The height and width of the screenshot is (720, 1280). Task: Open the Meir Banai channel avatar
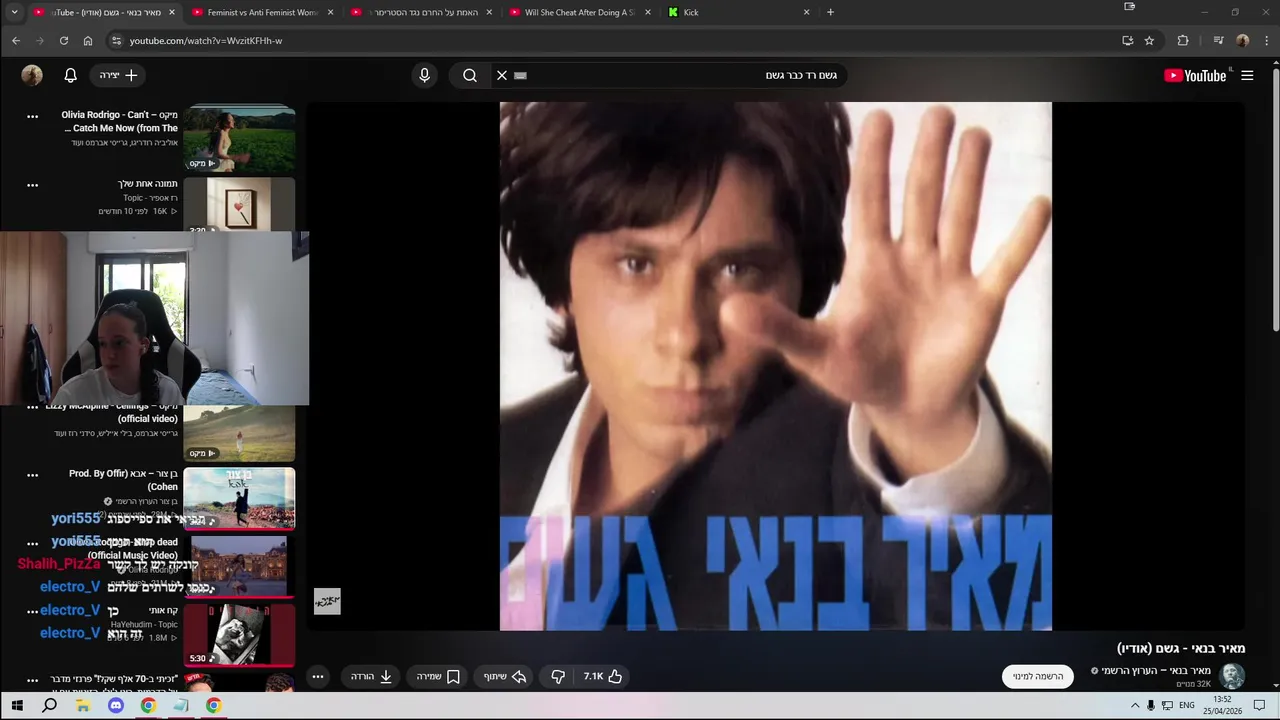(x=1232, y=676)
